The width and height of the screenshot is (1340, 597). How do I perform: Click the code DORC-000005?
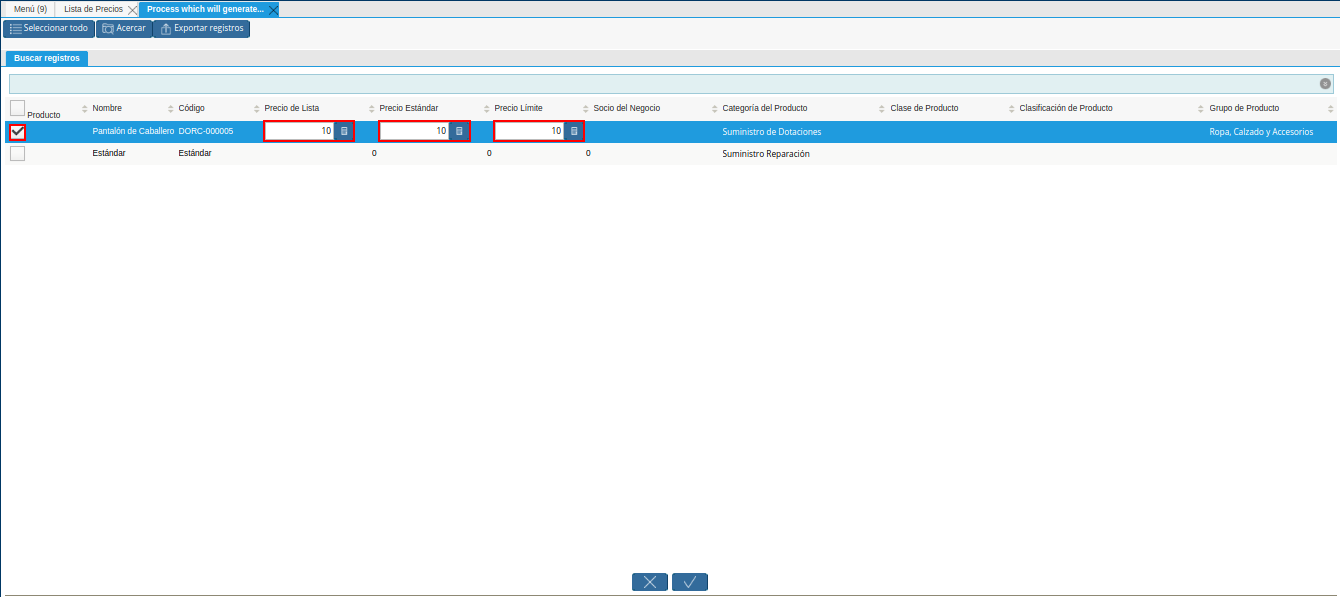point(206,131)
